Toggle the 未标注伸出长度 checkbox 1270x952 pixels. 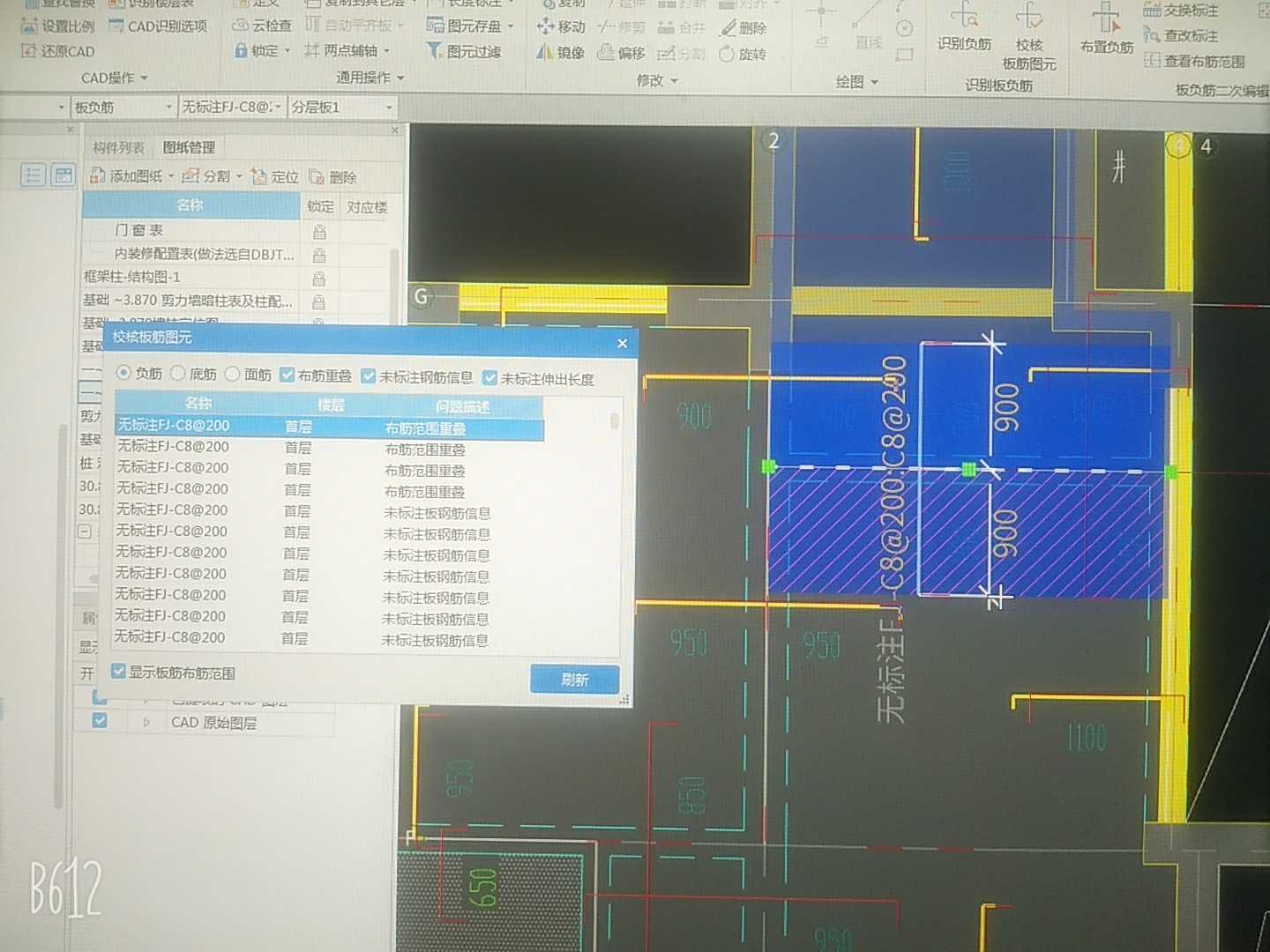pyautogui.click(x=490, y=378)
